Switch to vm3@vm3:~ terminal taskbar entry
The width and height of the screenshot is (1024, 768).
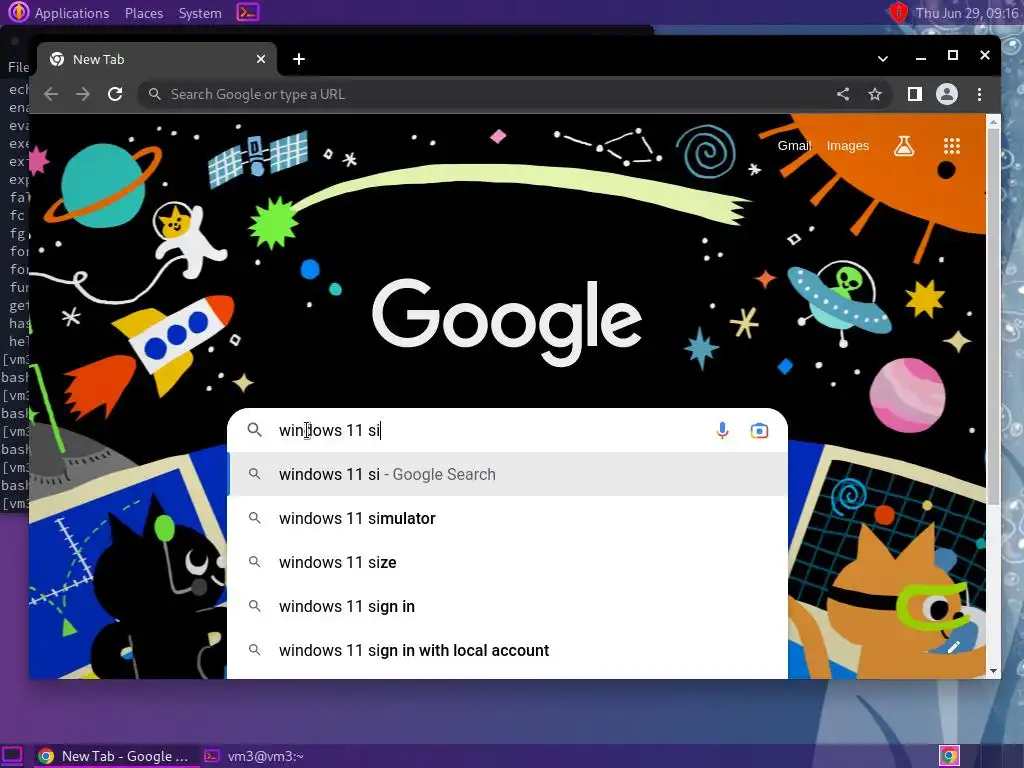click(x=254, y=756)
